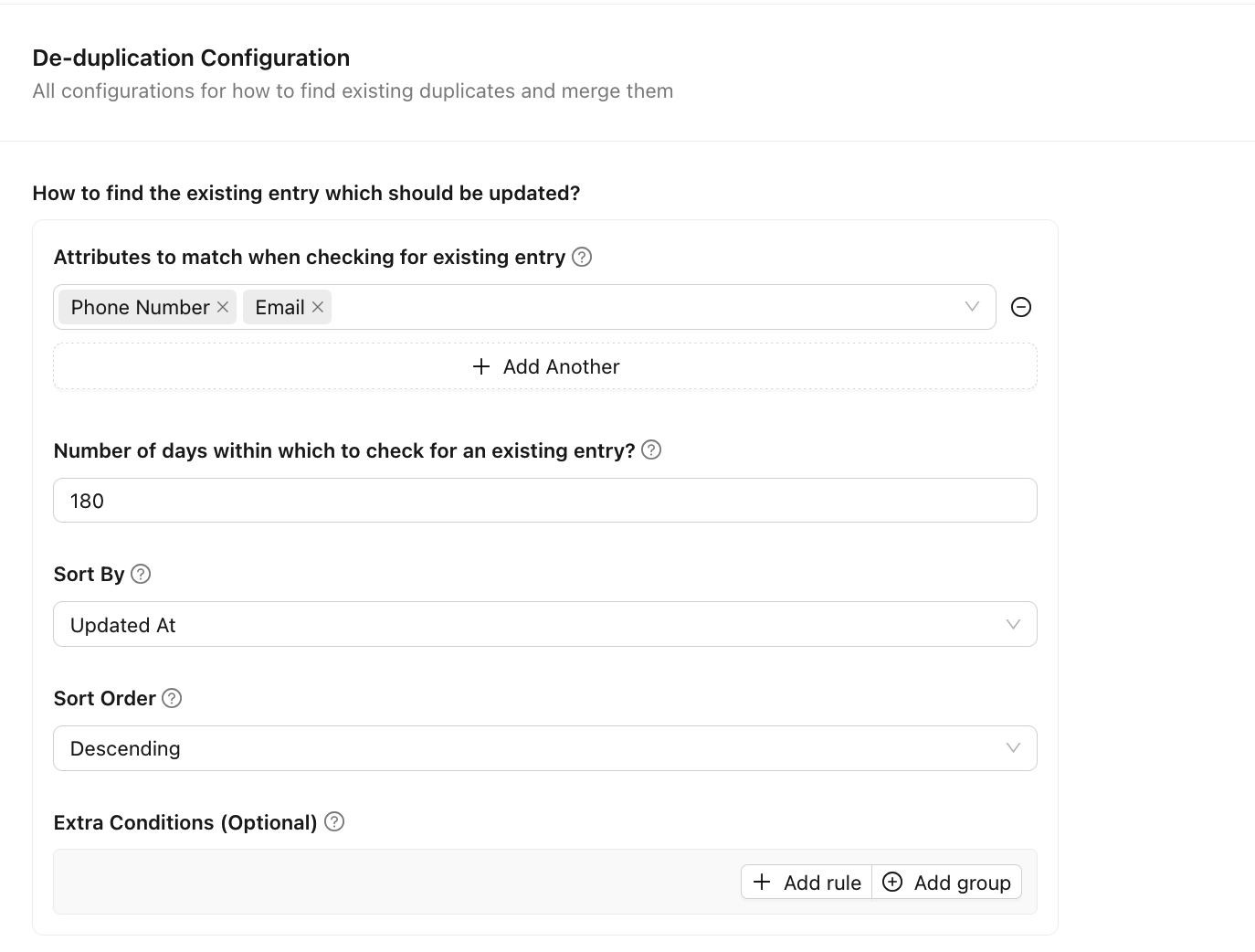Open help tooltip for attributes to match

pos(582,257)
